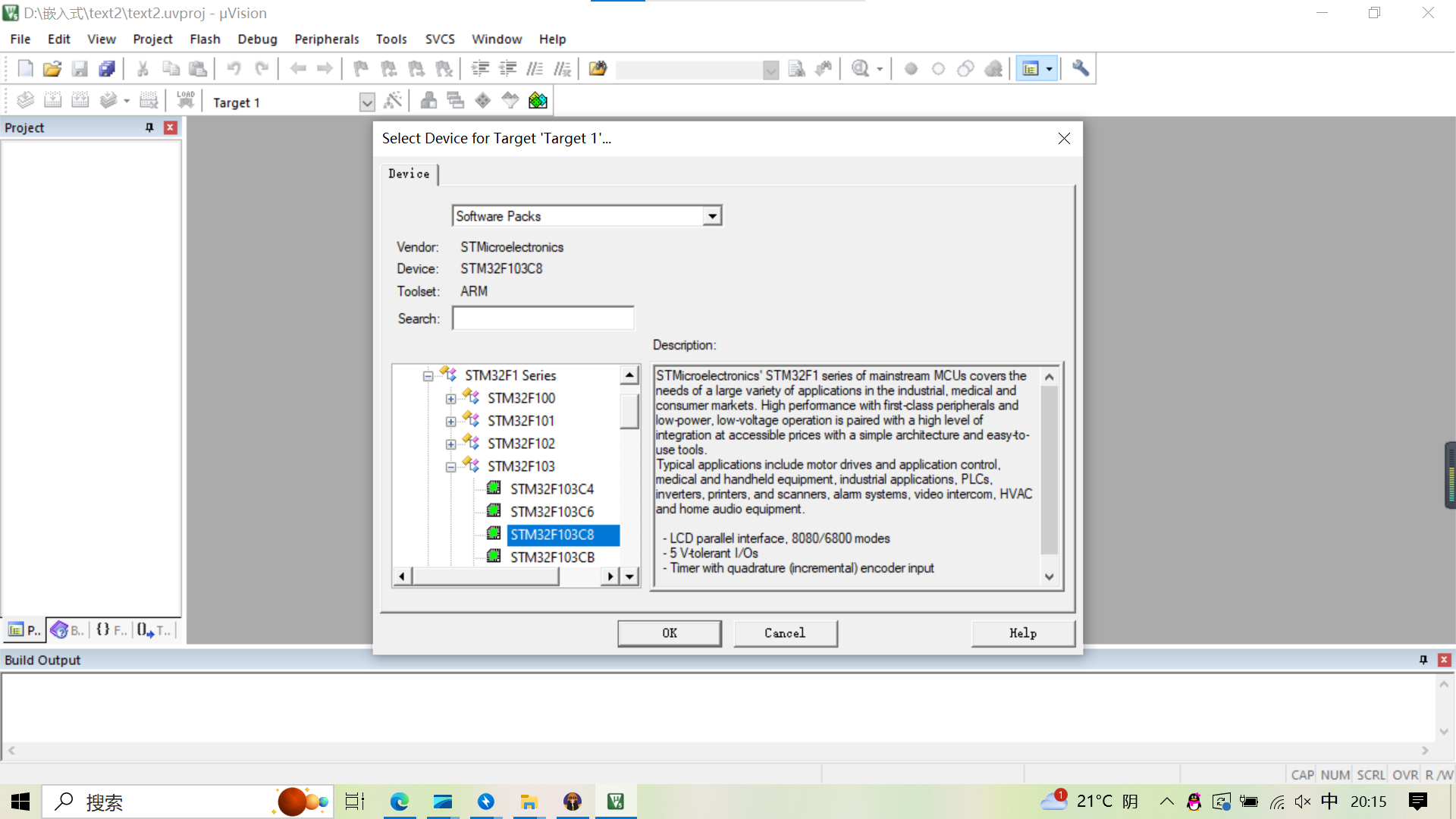Click the Insert Breakpoint red dot icon
1456x819 pixels.
[x=912, y=69]
